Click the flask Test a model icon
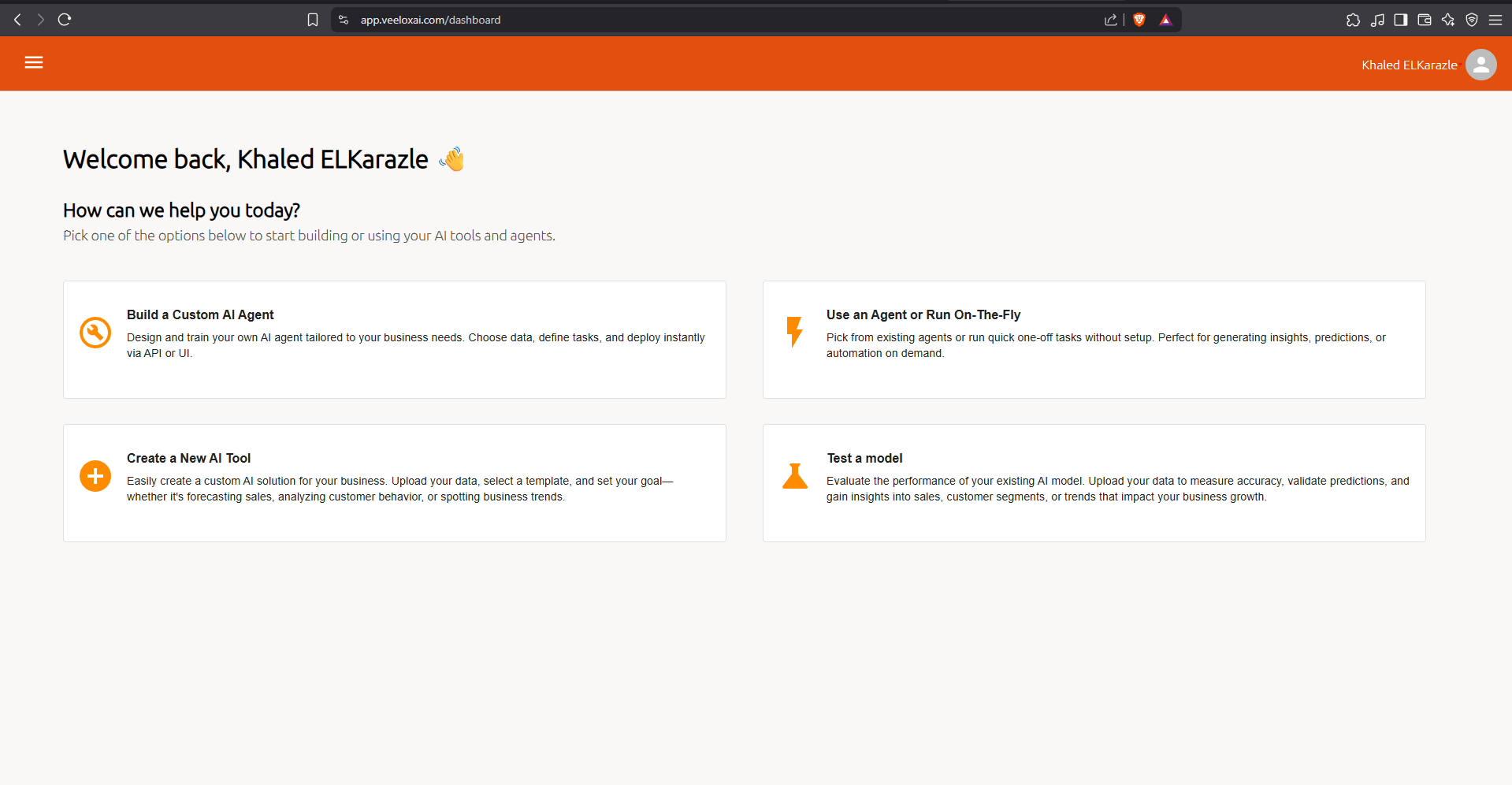1512x785 pixels. tap(795, 476)
